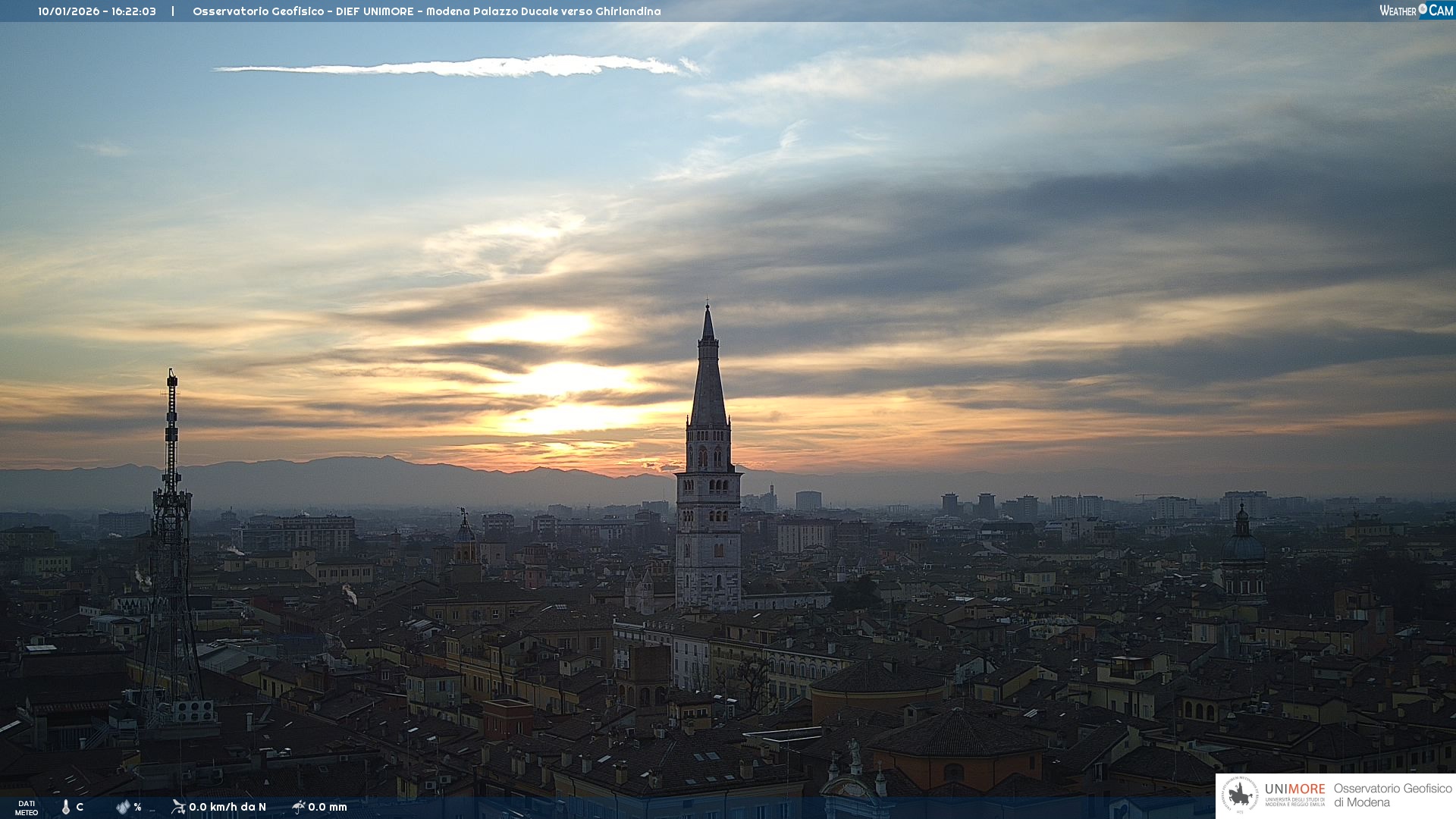Click Osservatorio Geofisico di Modena text

pyautogui.click(x=1392, y=795)
